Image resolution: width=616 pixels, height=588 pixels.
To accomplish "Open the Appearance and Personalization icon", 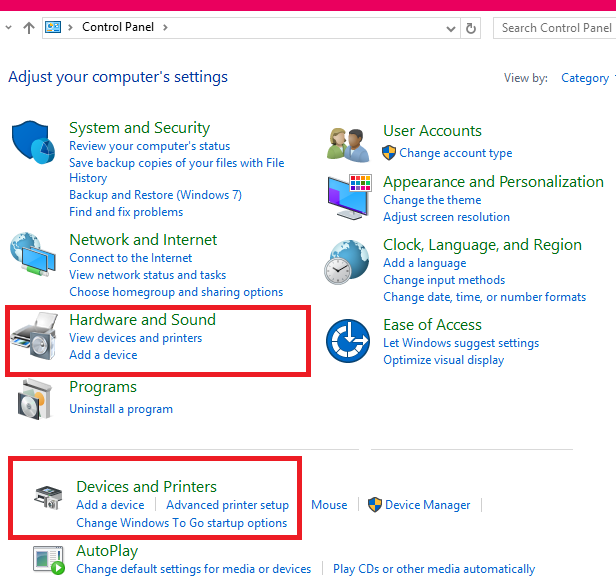I will [x=349, y=195].
